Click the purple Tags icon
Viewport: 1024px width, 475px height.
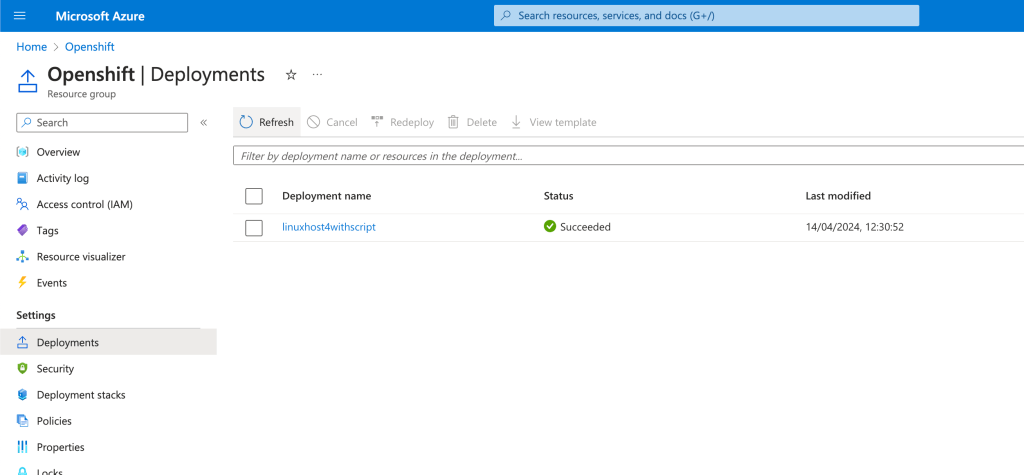click(x=23, y=231)
